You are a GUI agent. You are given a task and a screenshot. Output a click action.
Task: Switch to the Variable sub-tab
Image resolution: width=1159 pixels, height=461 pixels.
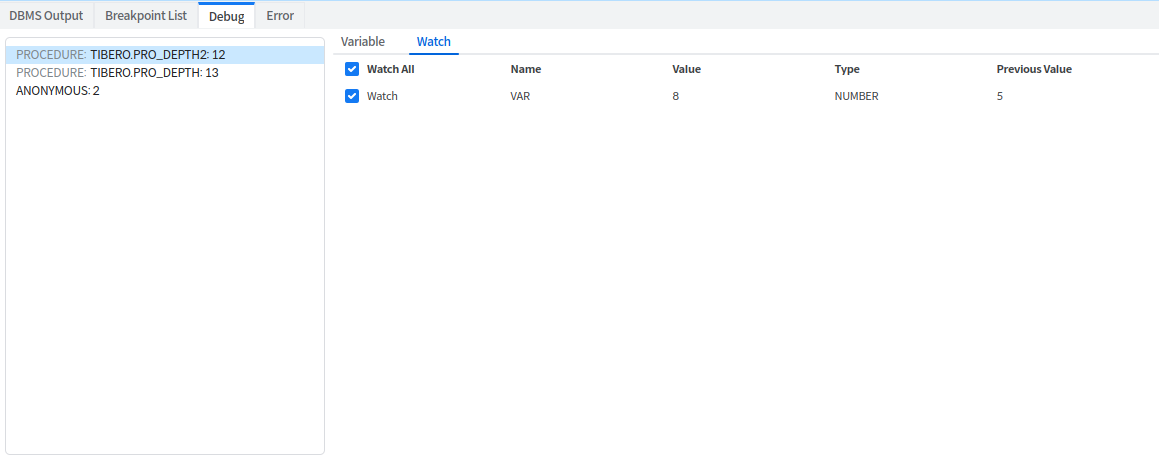pos(363,42)
